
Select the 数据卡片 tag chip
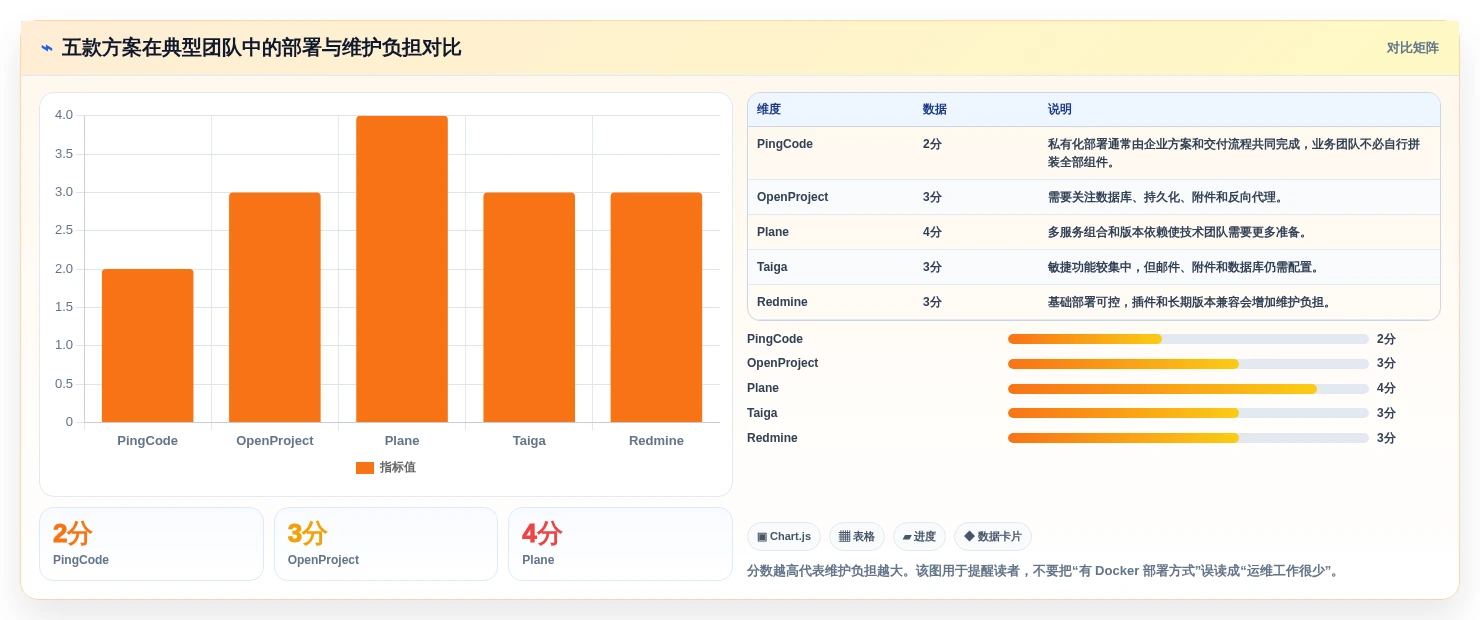[x=993, y=537]
